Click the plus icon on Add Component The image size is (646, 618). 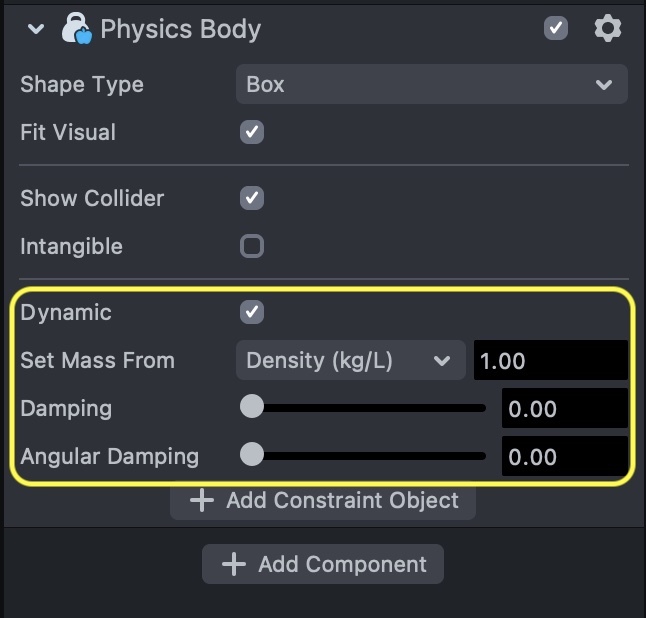tap(234, 564)
